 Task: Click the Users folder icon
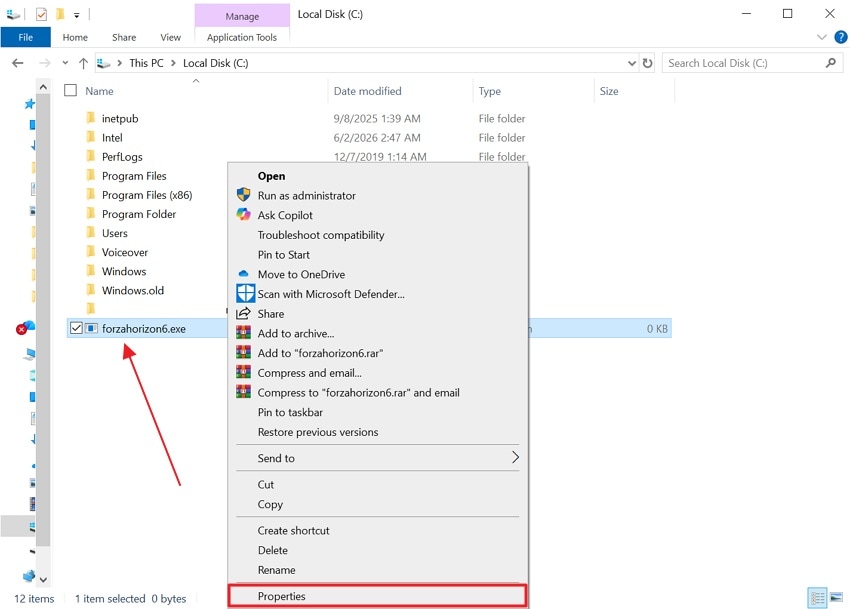pyautogui.click(x=91, y=233)
